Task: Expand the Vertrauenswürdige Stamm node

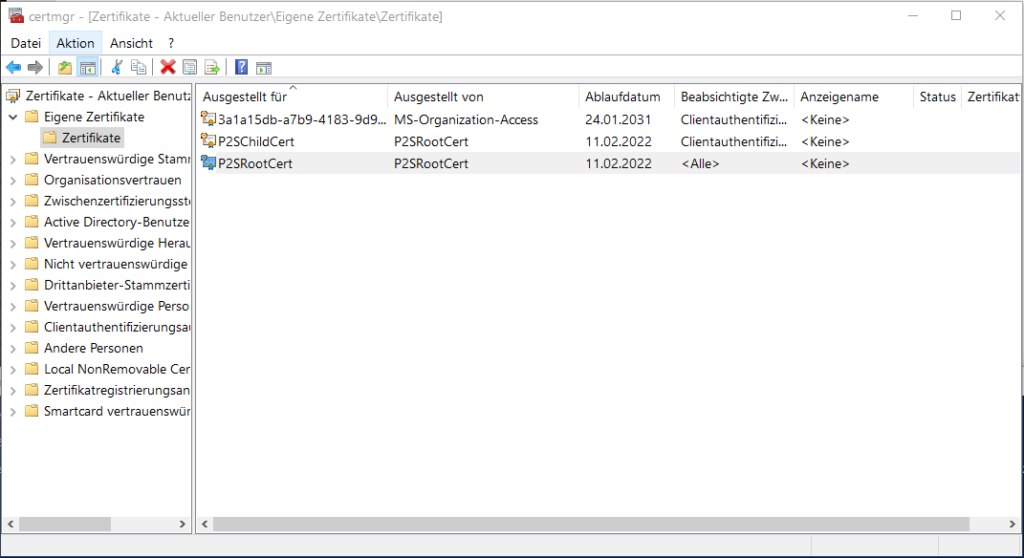Action: pyautogui.click(x=13, y=159)
